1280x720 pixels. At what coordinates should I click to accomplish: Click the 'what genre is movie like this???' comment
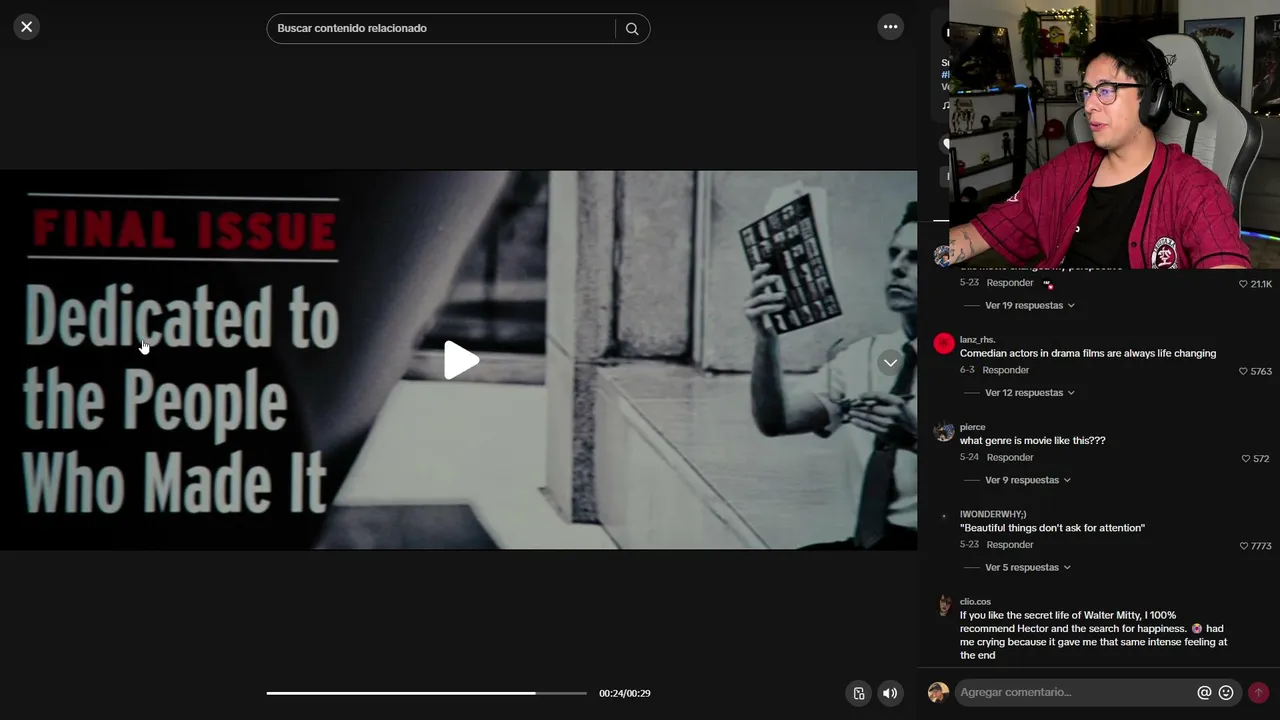click(1032, 440)
